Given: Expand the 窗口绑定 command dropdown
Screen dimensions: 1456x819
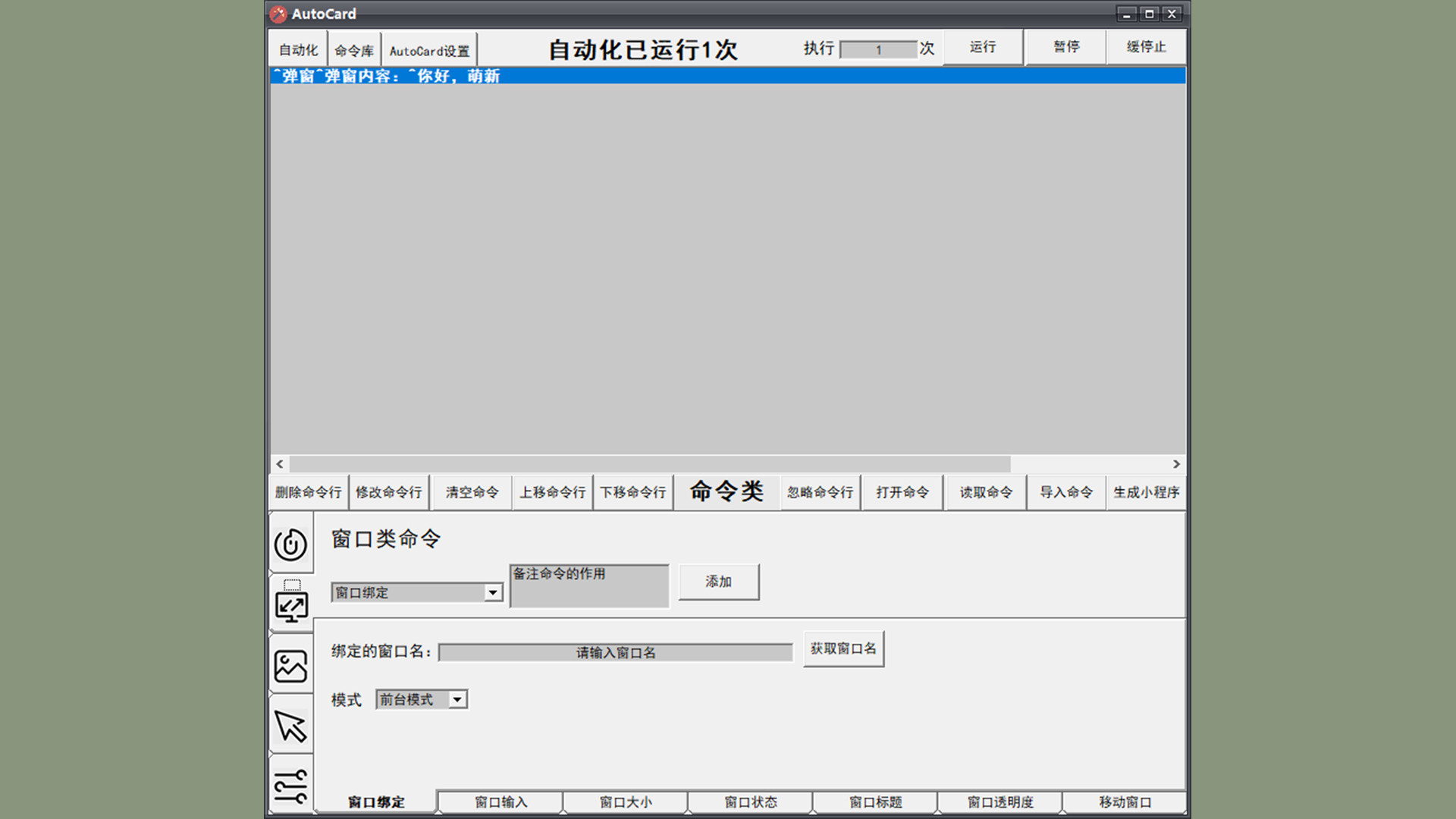Looking at the screenshot, I should 493,593.
